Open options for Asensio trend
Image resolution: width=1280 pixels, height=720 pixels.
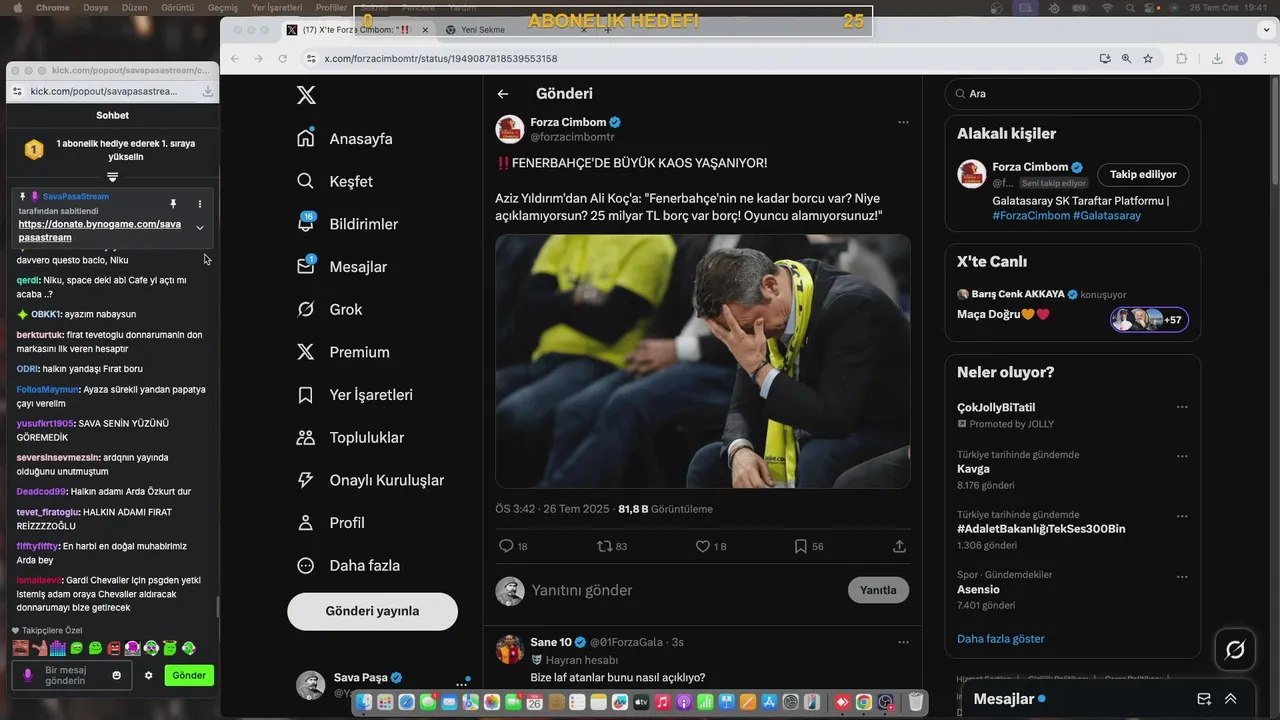[x=1182, y=577]
